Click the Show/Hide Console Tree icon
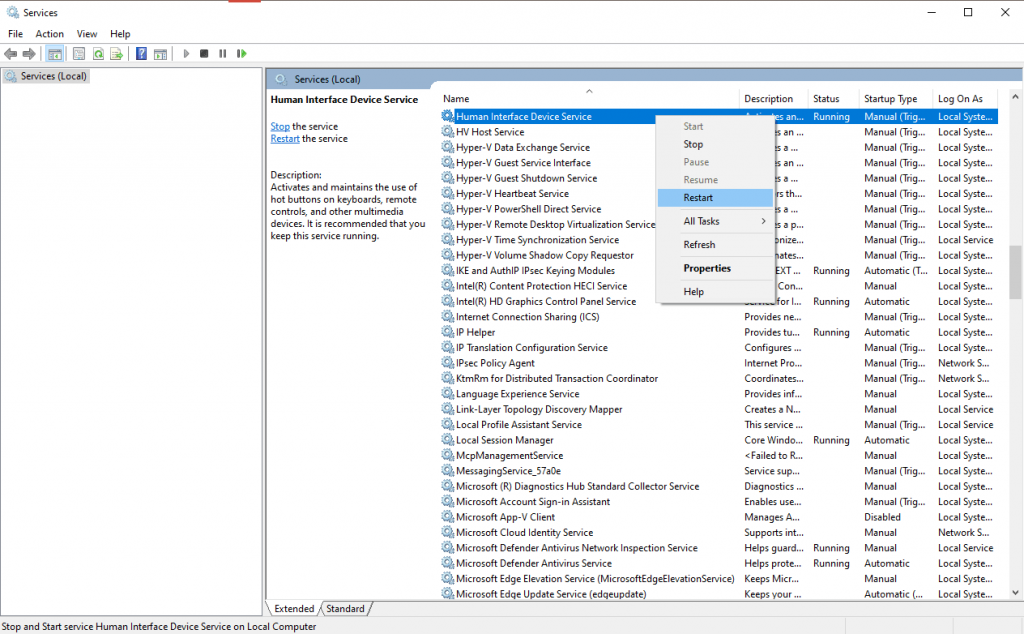Viewport: 1024px width, 634px height. tap(54, 53)
